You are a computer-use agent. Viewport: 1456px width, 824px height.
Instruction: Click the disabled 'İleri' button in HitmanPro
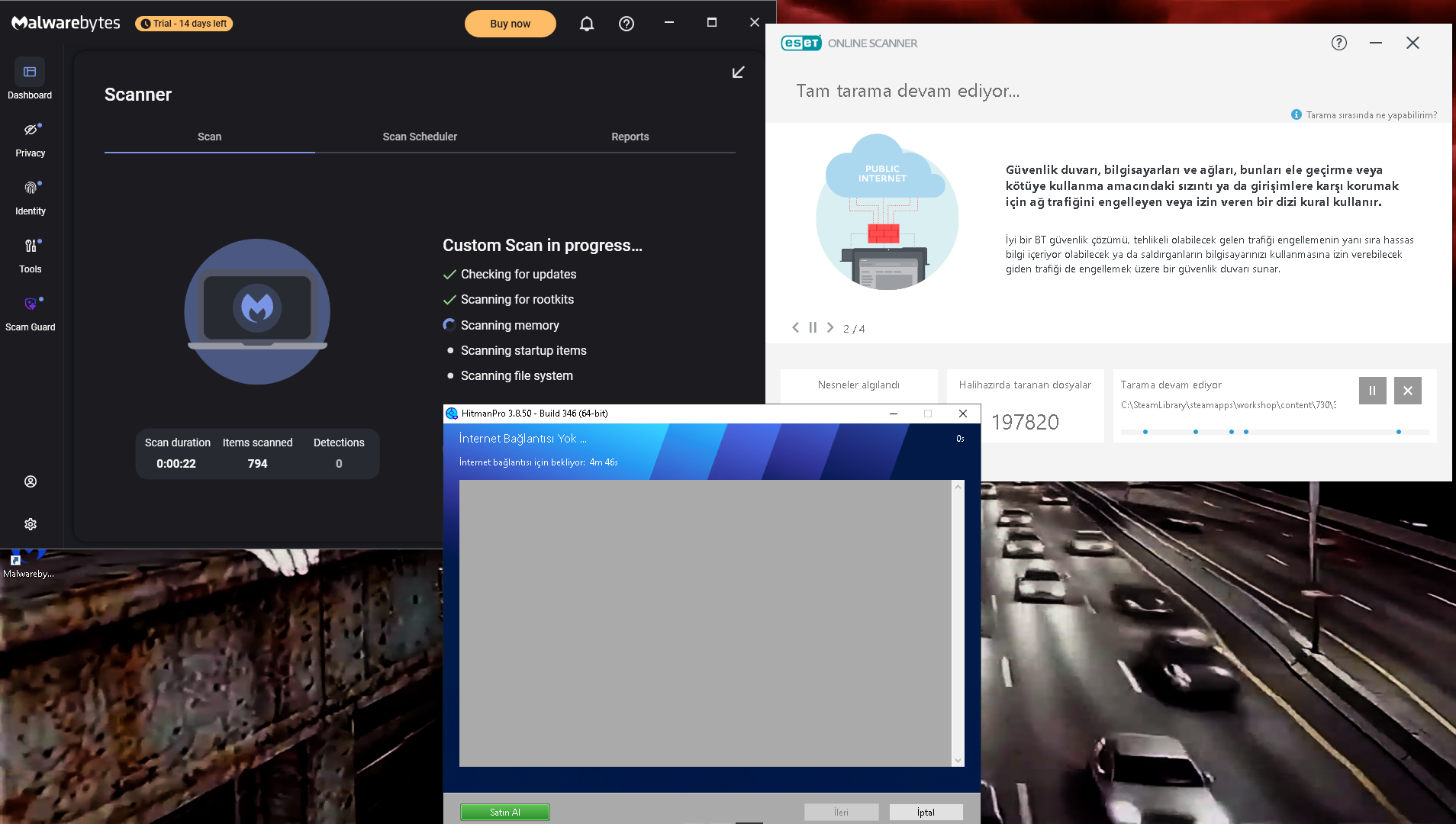click(x=841, y=813)
